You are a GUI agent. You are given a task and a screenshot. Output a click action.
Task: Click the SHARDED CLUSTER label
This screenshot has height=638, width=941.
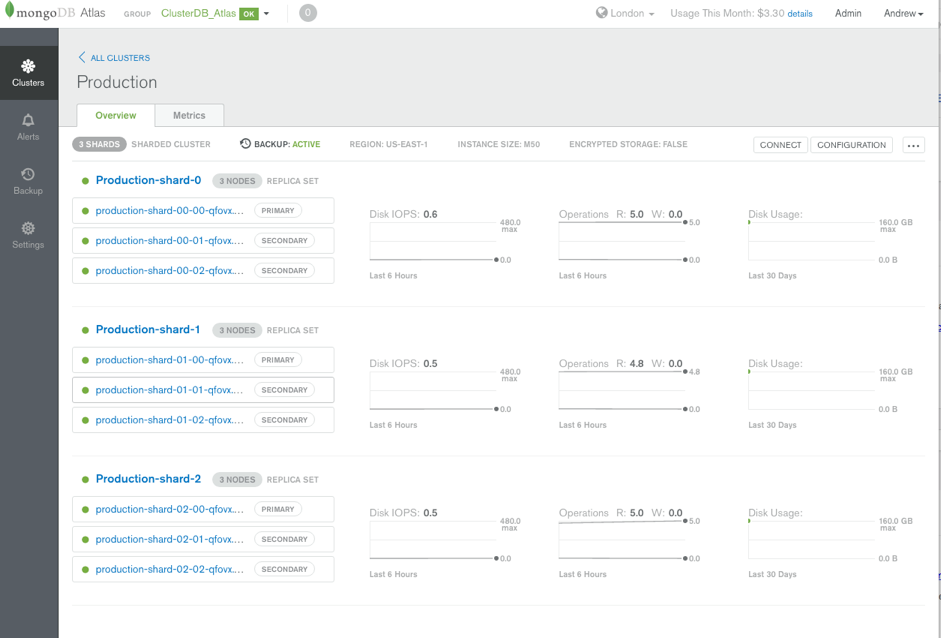[171, 144]
